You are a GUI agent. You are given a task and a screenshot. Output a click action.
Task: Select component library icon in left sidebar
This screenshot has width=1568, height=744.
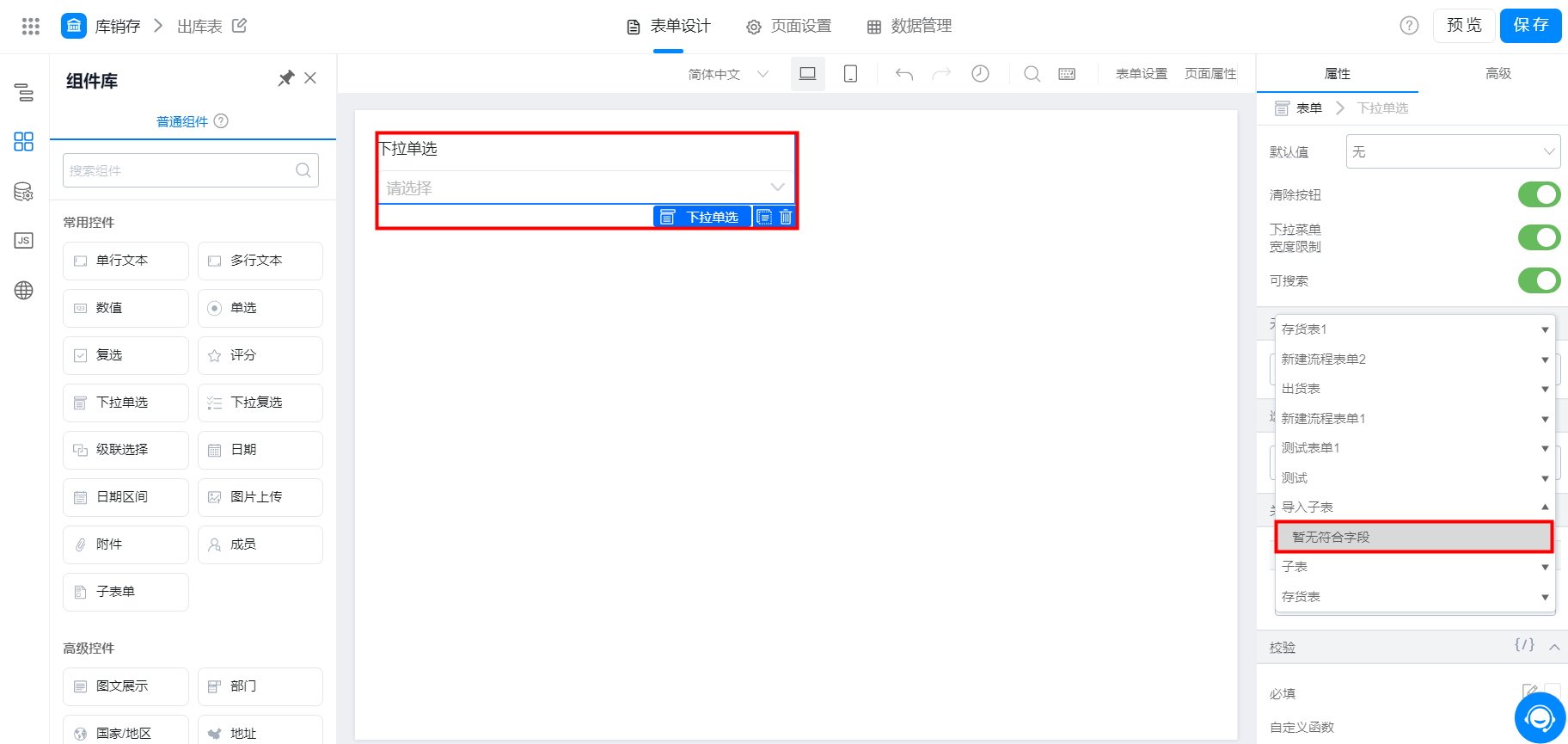[24, 142]
